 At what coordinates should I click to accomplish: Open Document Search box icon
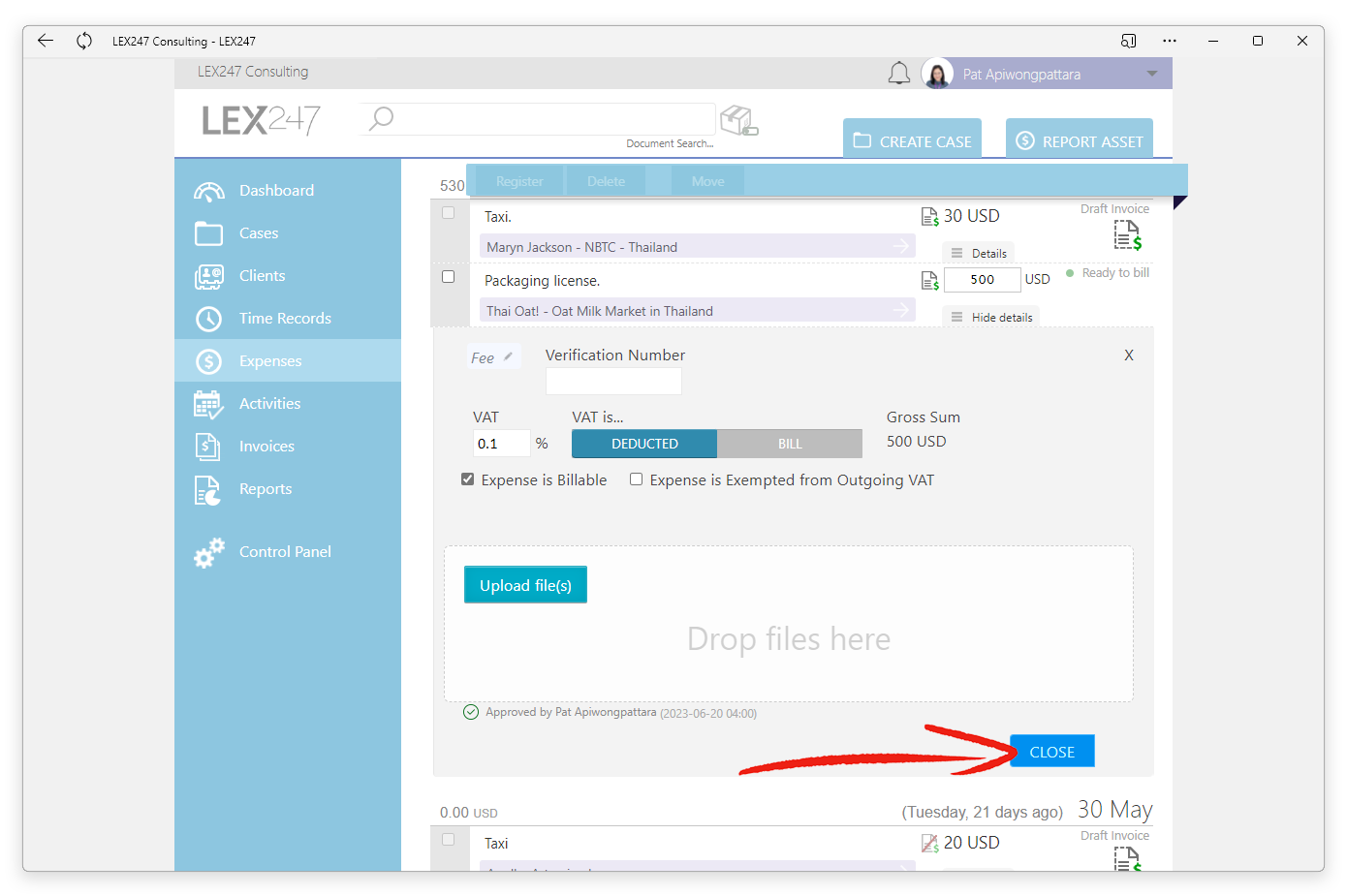[738, 121]
